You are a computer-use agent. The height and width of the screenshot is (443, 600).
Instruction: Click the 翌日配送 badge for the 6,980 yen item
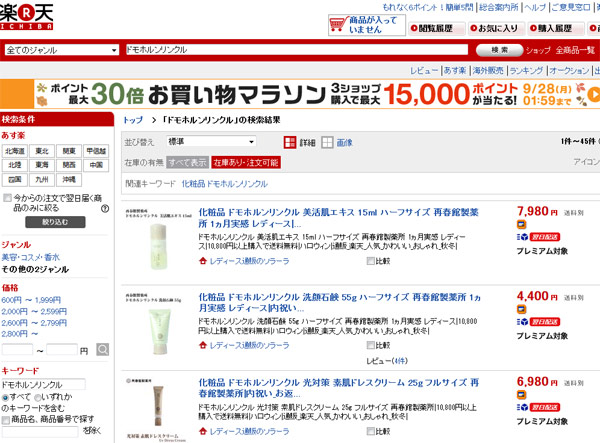(x=545, y=407)
